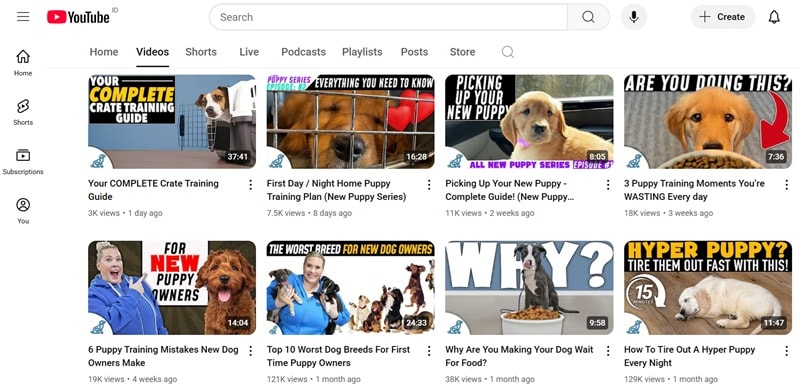800x386 pixels.
Task: Play the Are You Doing This thumbnail
Action: (708, 121)
